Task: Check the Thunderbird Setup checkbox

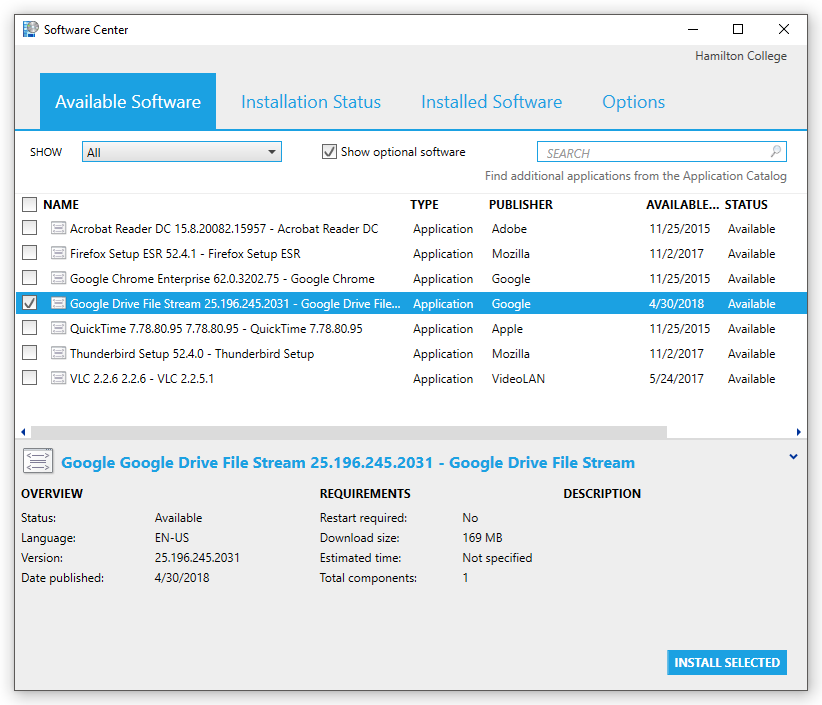Action: point(29,353)
